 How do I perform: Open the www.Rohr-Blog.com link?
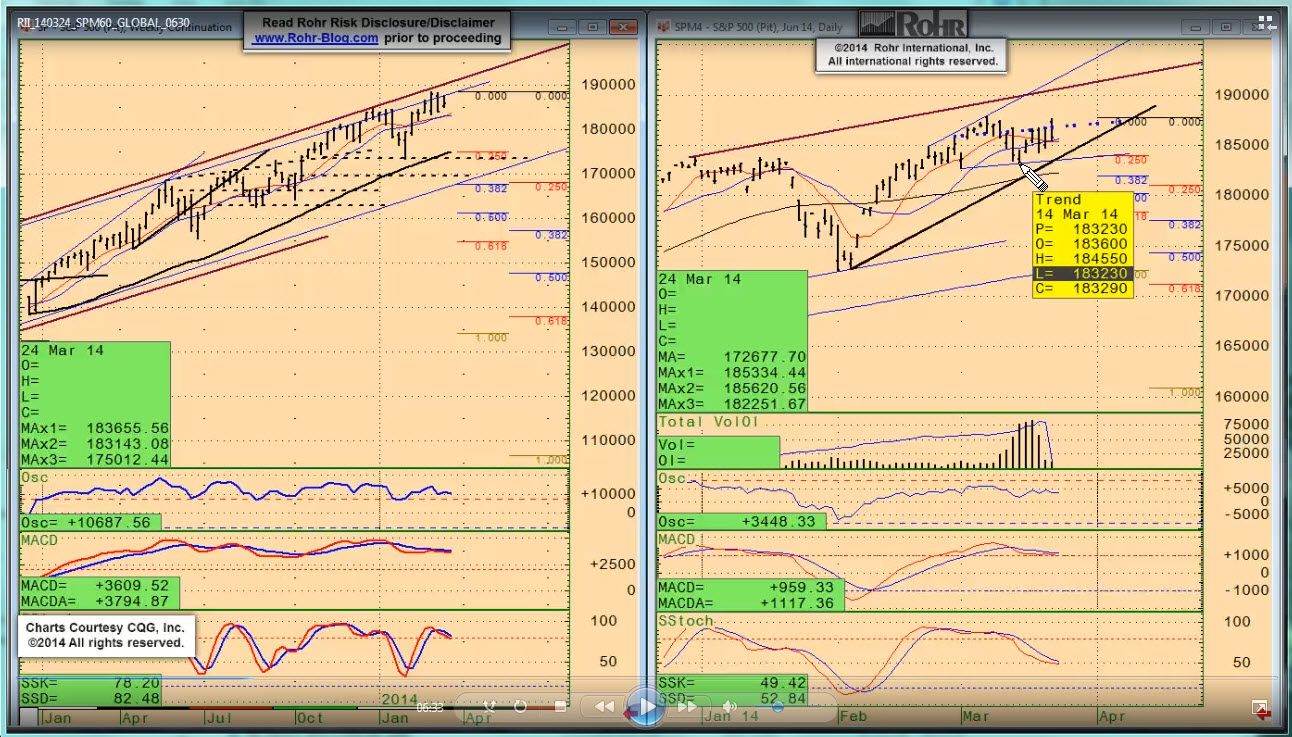coord(316,38)
